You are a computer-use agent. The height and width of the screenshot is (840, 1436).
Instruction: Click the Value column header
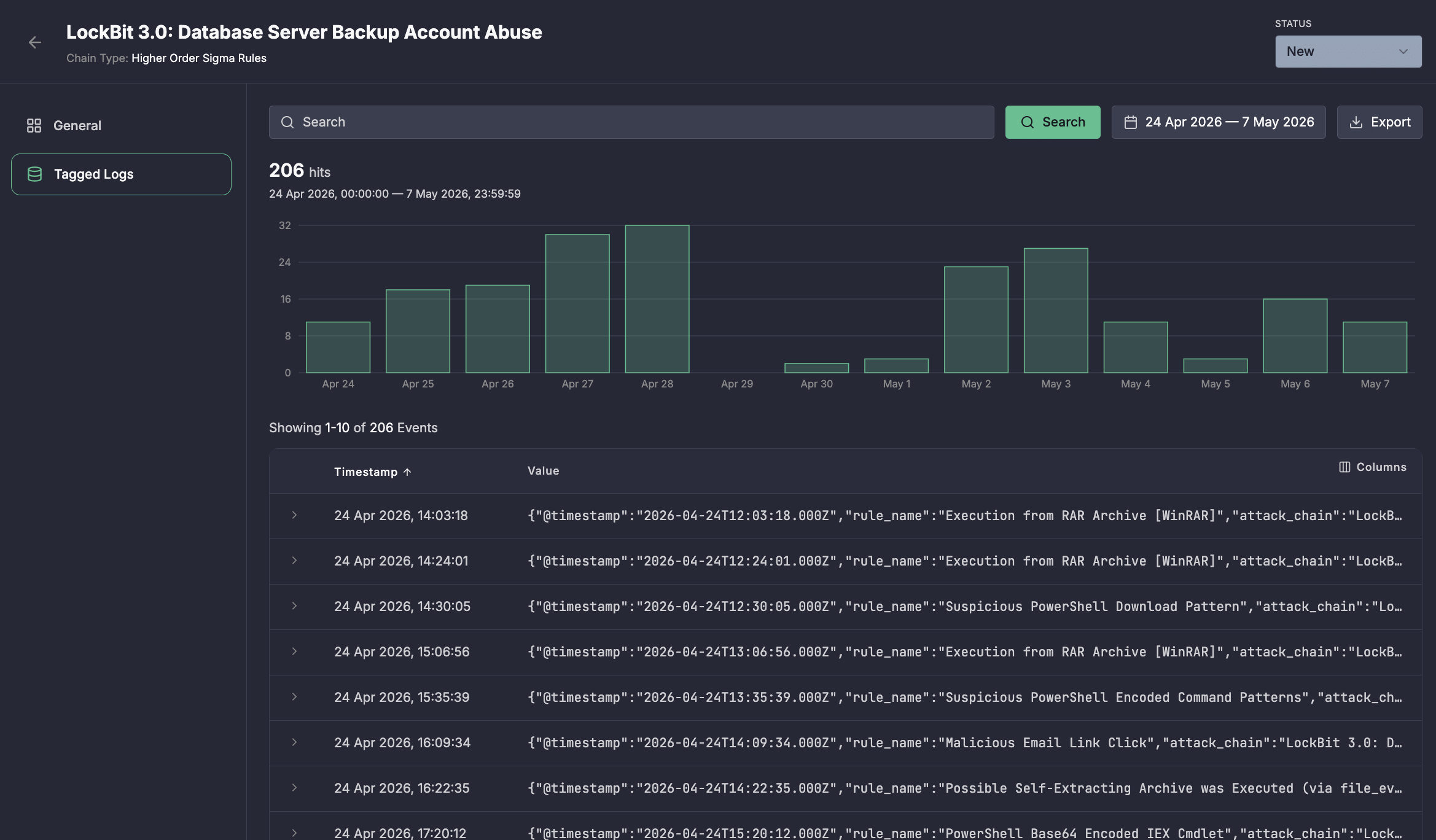point(543,471)
